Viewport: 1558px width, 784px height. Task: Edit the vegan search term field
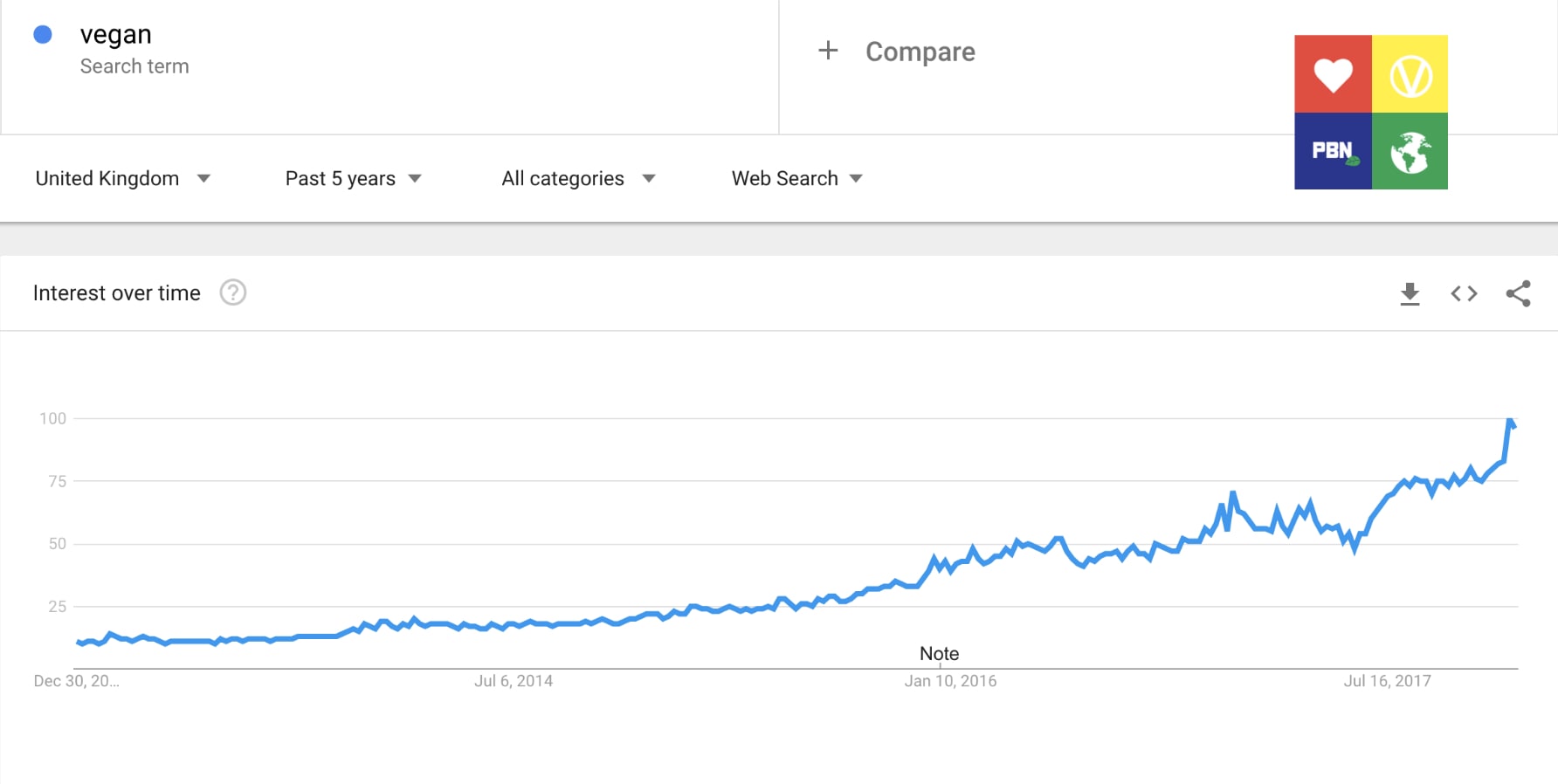pyautogui.click(x=389, y=67)
